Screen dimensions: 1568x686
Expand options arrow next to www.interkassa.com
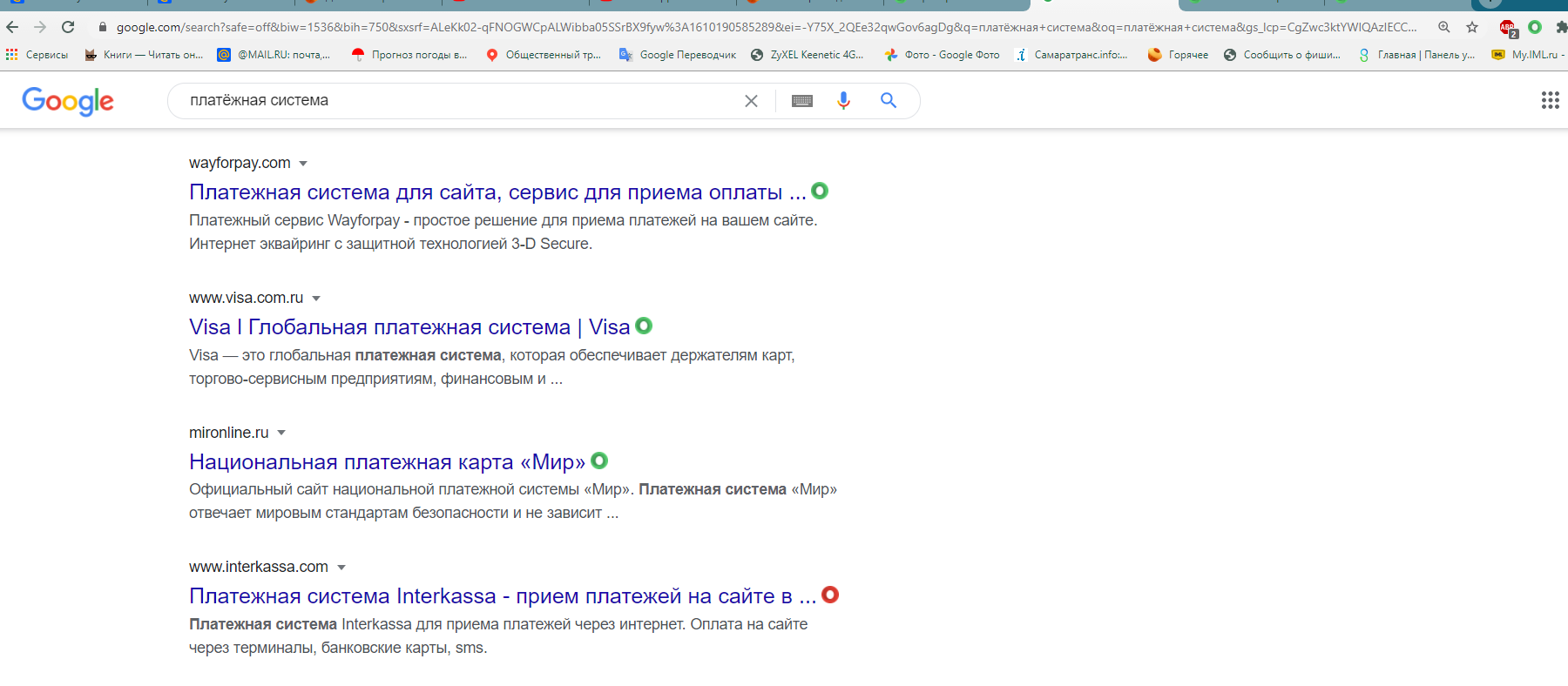[x=341, y=568]
